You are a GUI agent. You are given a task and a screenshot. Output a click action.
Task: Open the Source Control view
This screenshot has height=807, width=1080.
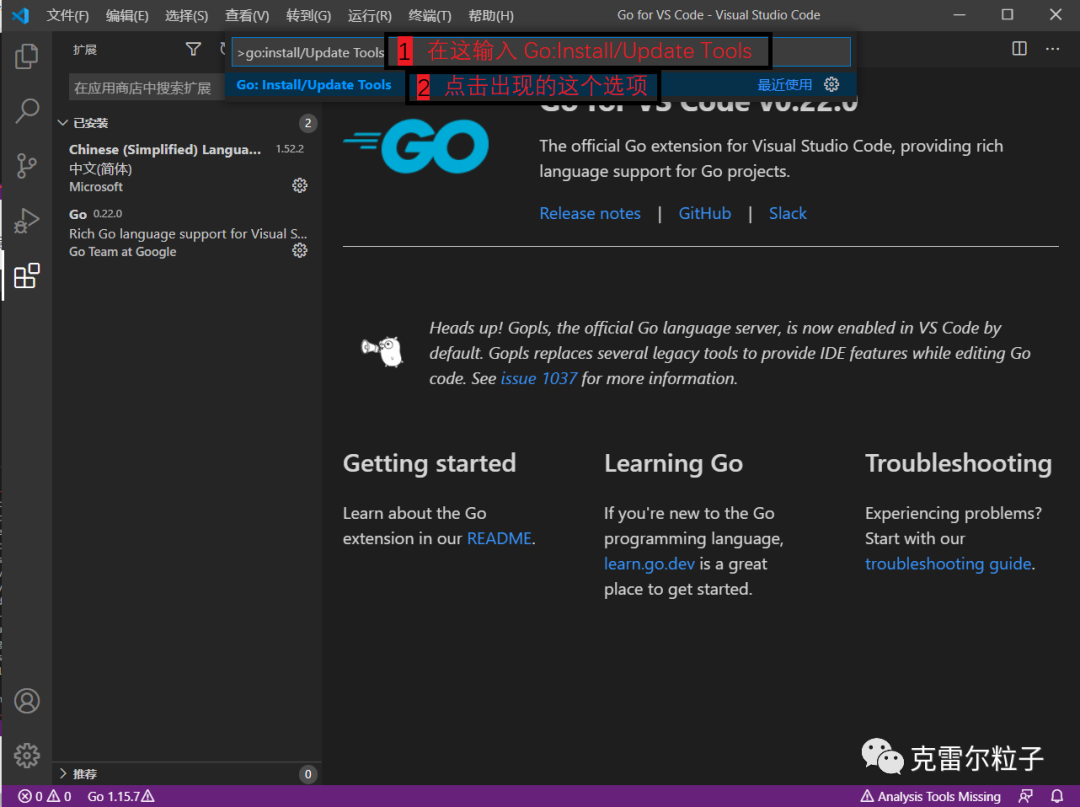coord(26,166)
